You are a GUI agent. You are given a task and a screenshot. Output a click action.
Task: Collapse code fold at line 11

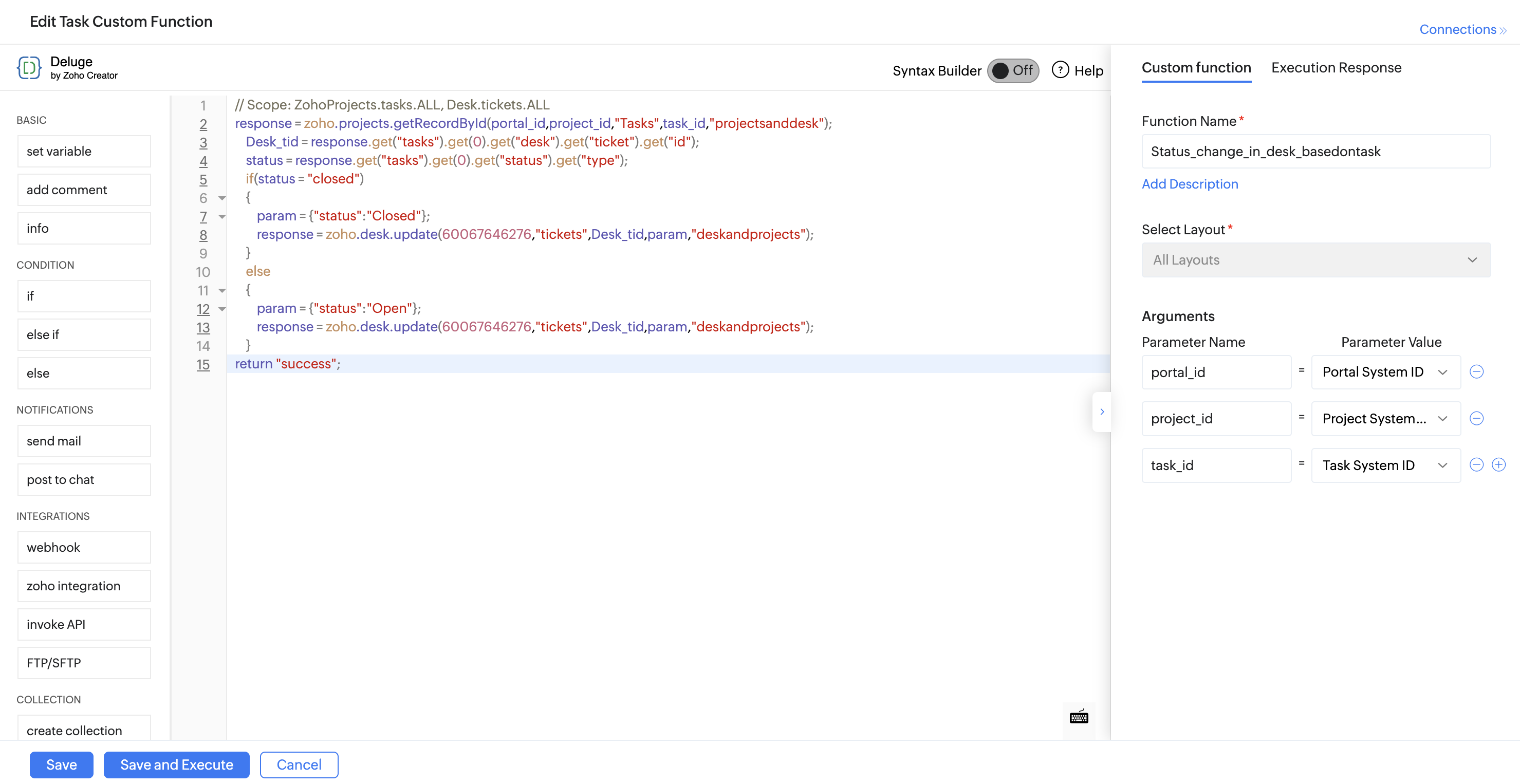(x=222, y=291)
